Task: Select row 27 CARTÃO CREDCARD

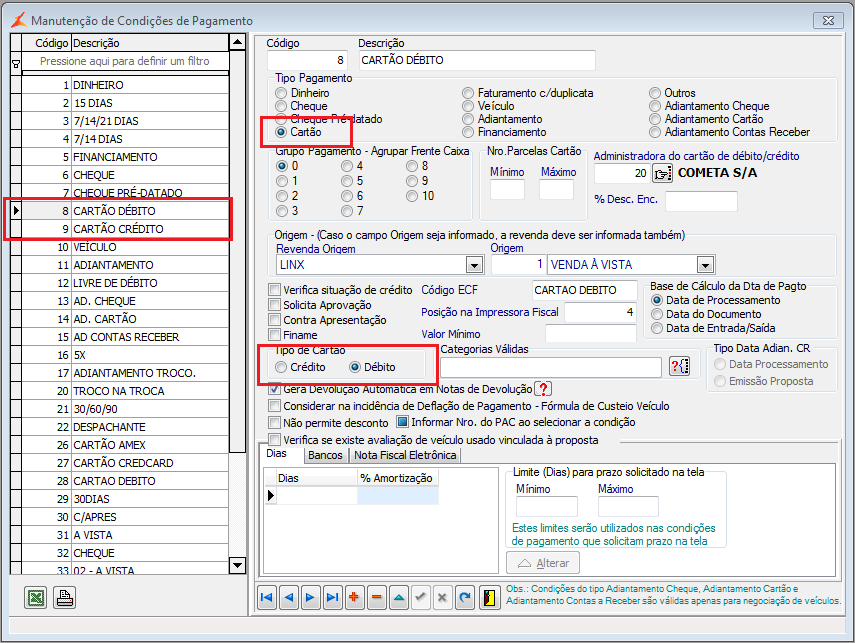Action: click(x=125, y=463)
